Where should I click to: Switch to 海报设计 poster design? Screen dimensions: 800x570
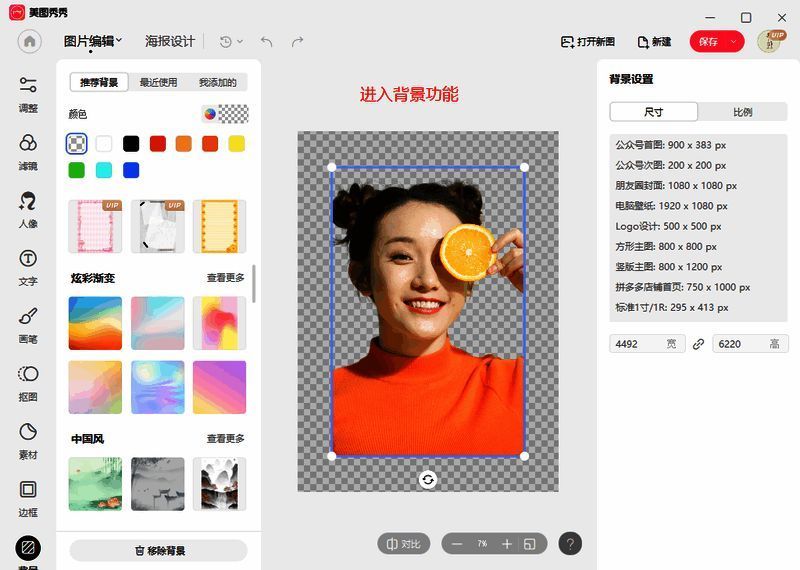click(x=170, y=41)
